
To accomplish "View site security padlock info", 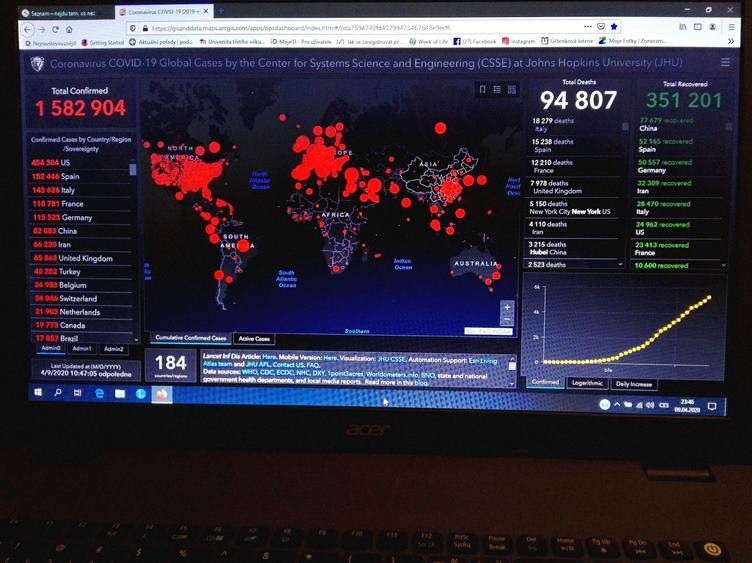I will [145, 28].
